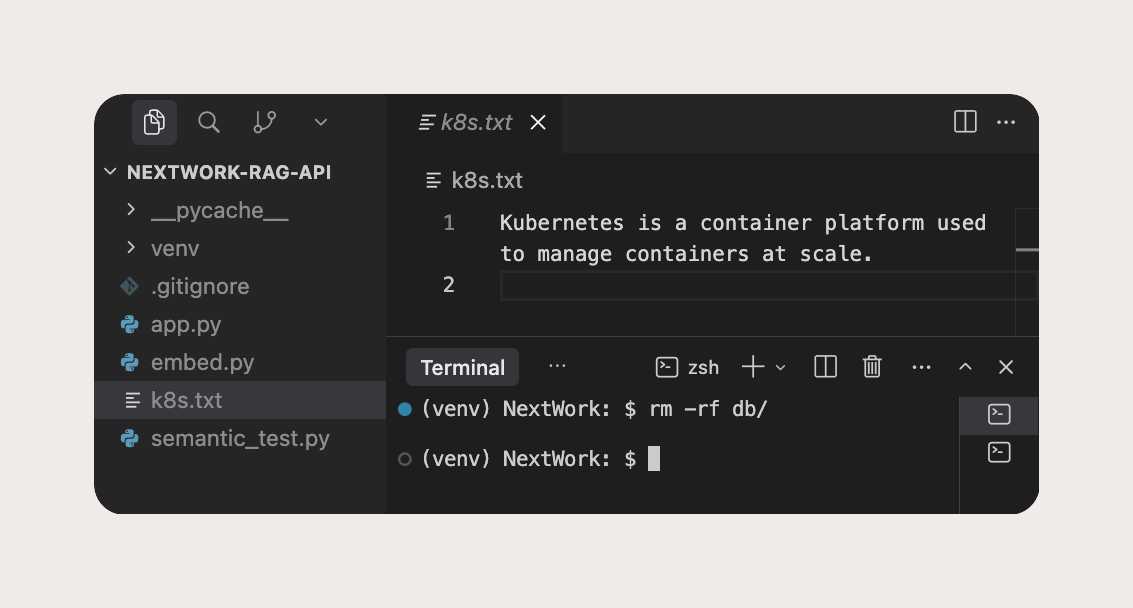This screenshot has height=608, width=1133.
Task: Split the terminal panel
Action: point(825,367)
